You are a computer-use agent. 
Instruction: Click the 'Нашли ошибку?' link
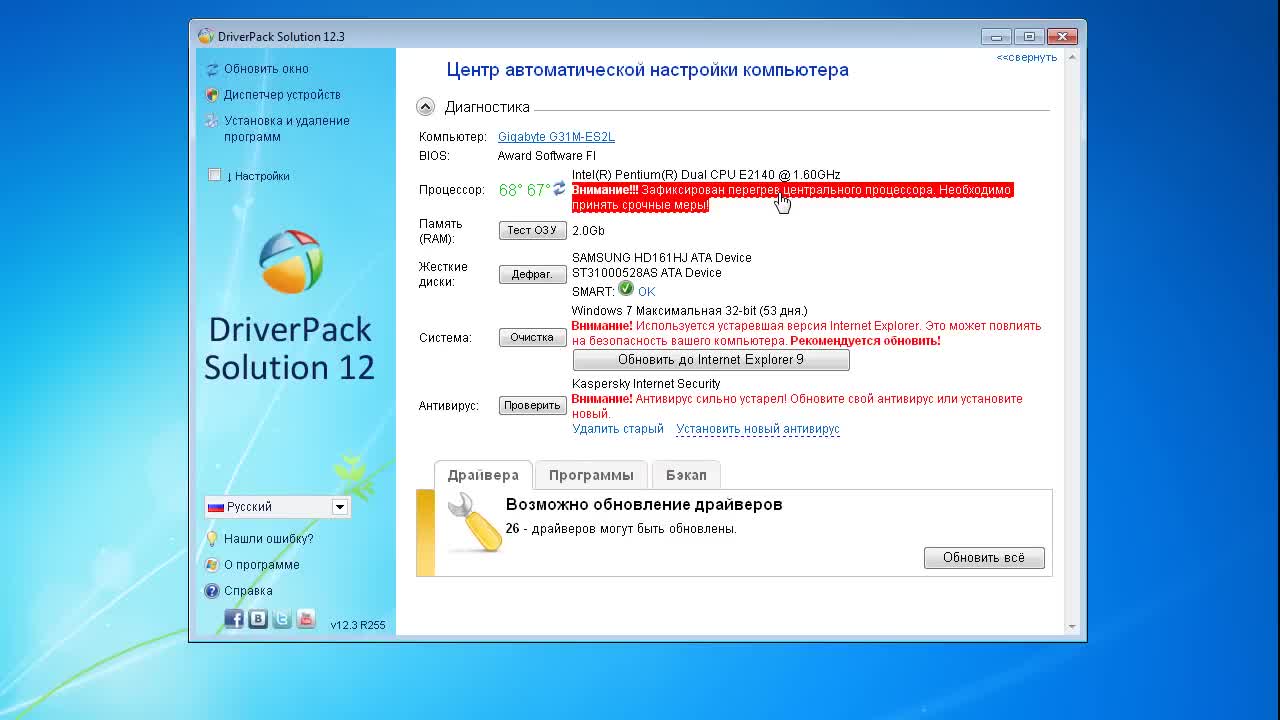[269, 539]
